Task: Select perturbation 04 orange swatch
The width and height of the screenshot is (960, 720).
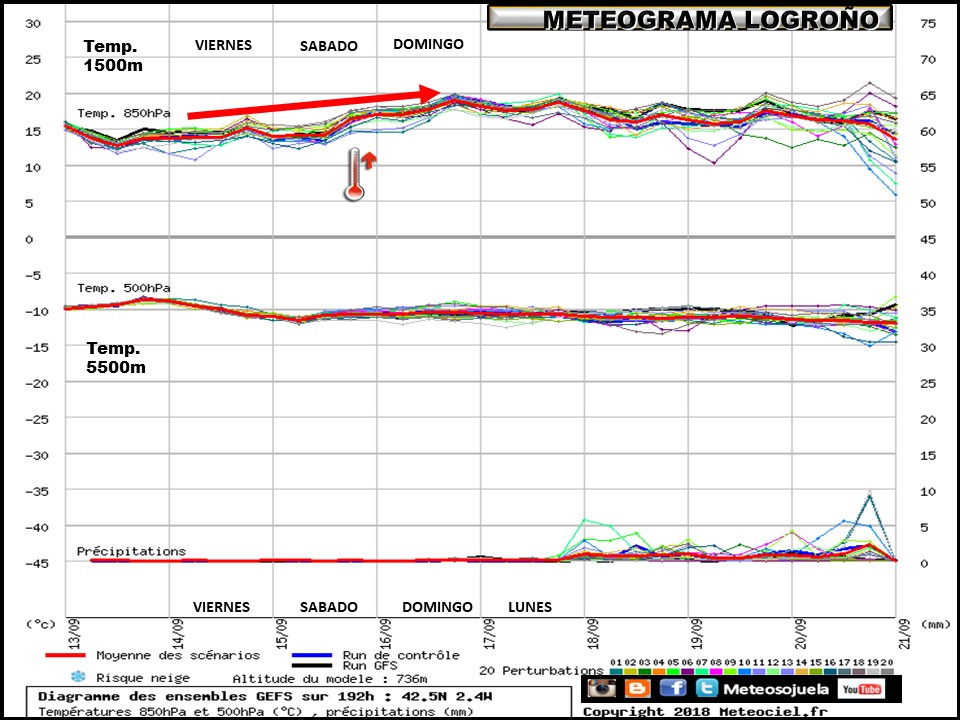Action: (x=659, y=672)
